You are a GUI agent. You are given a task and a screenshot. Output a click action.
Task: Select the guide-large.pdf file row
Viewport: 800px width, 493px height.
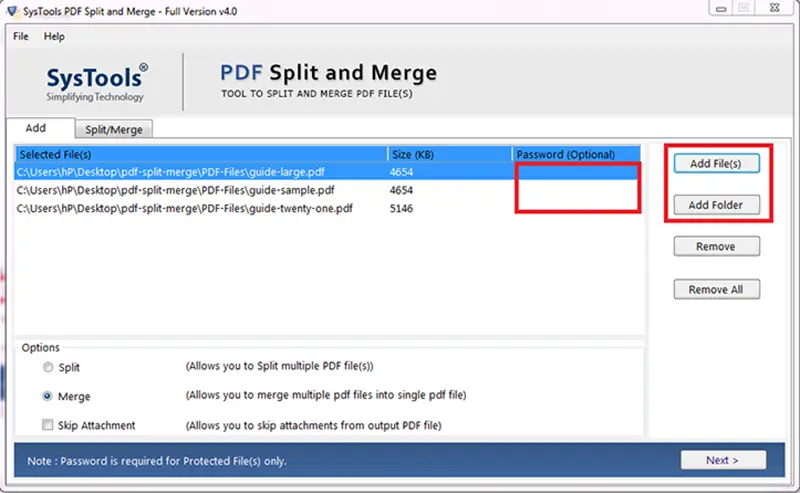(327, 172)
